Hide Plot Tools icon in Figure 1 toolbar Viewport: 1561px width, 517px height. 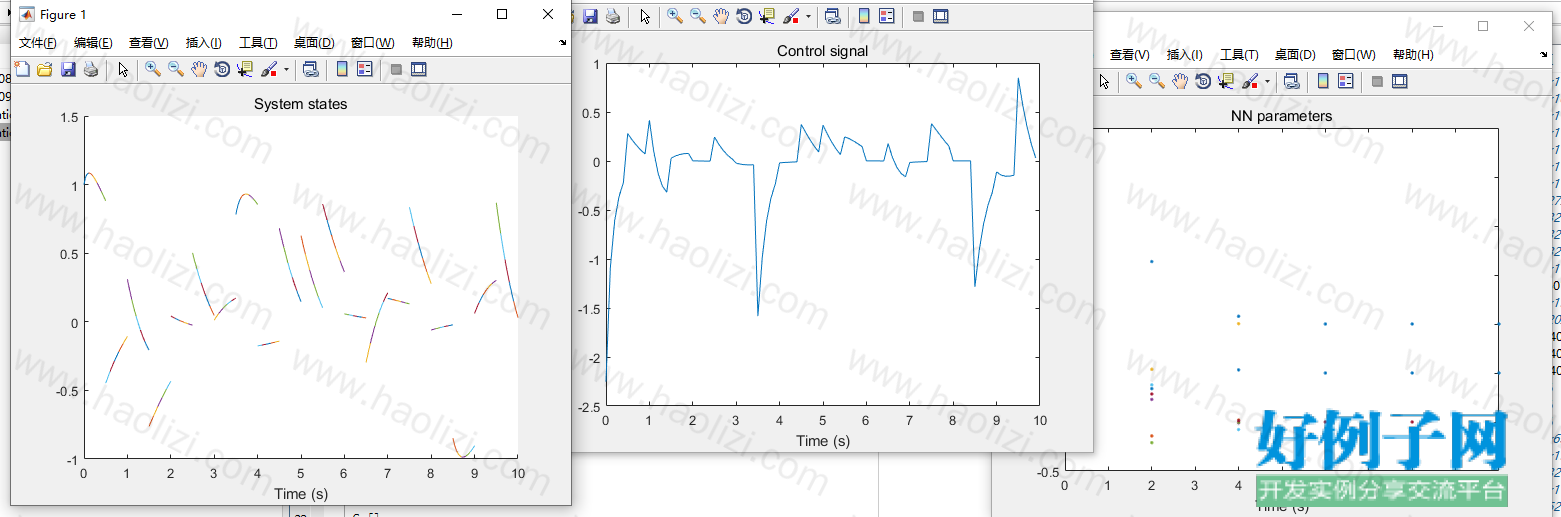pos(396,69)
